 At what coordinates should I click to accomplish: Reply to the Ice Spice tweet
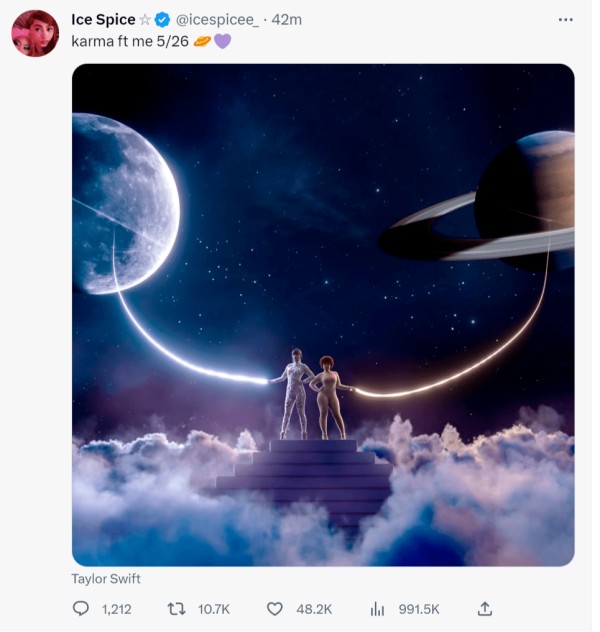[x=81, y=608]
